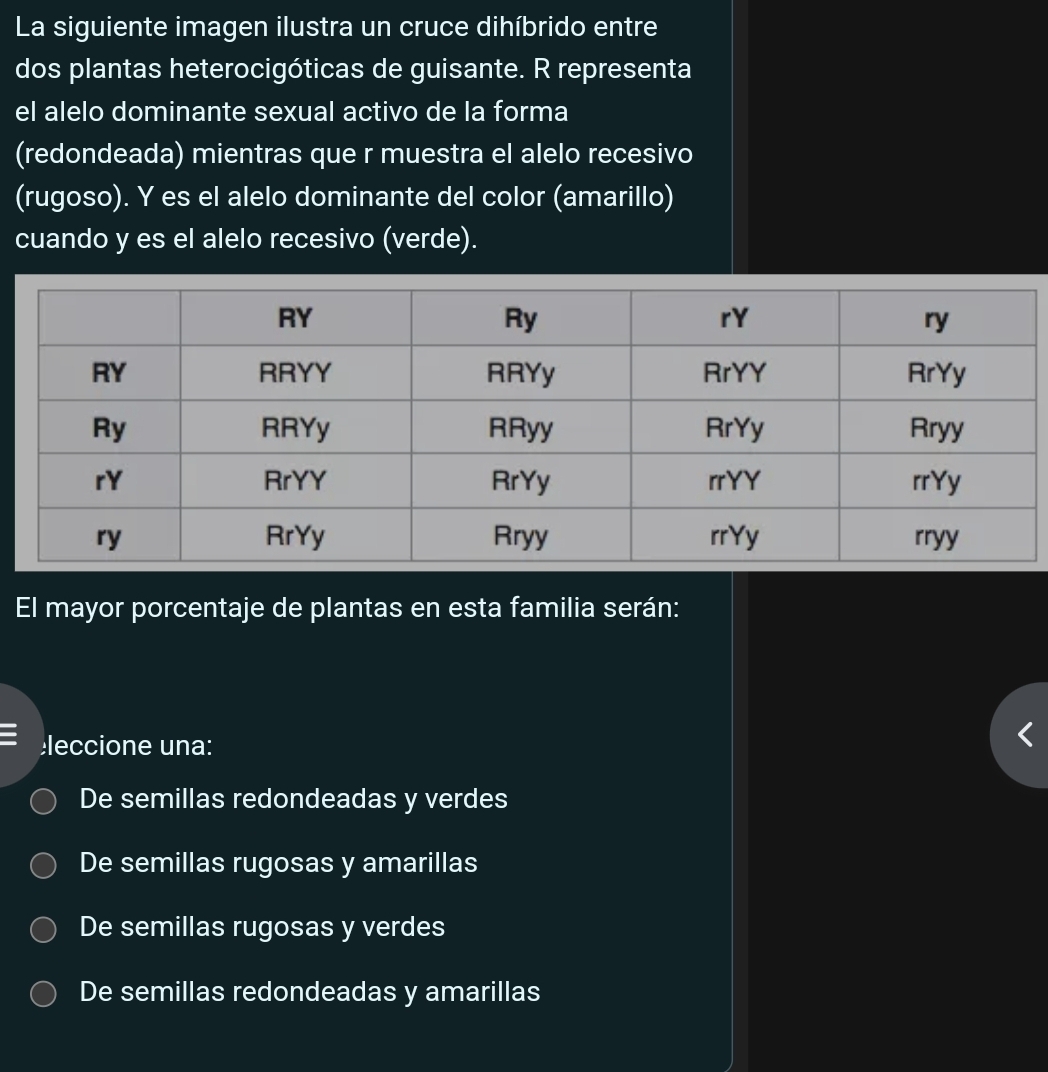Click the RY column header

295,319
